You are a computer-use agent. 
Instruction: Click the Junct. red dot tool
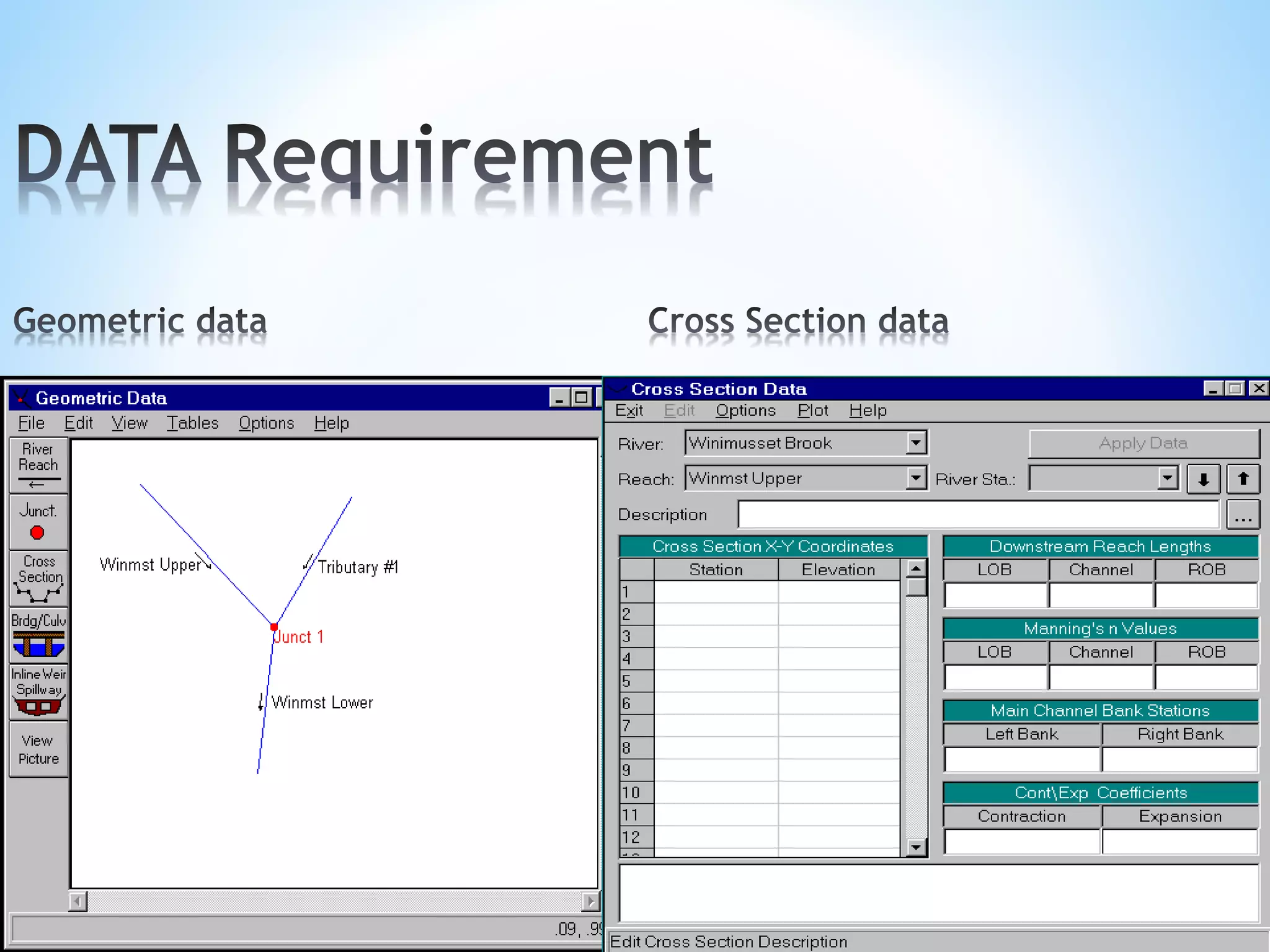pos(38,522)
